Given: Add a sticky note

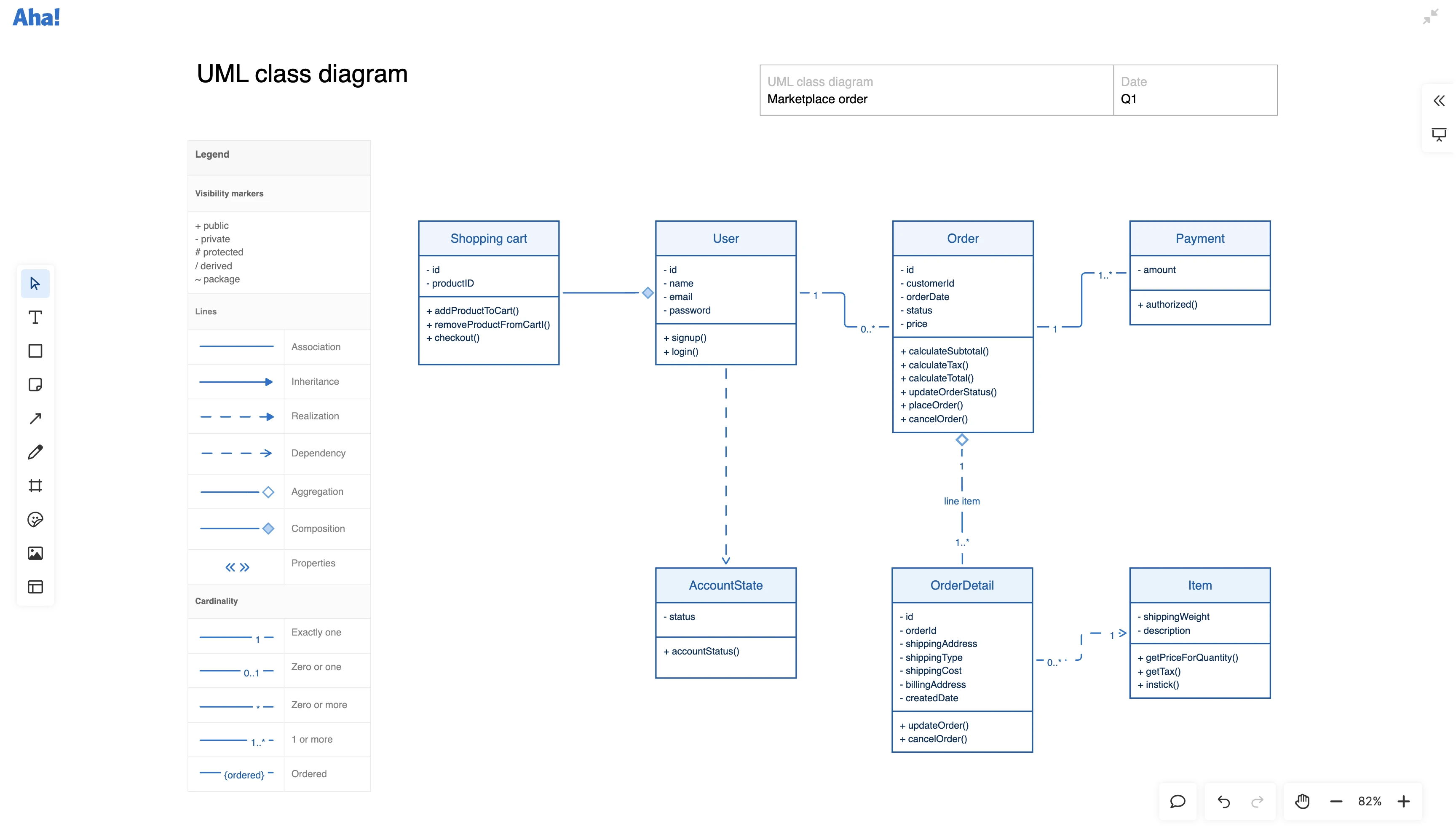Looking at the screenshot, I should coord(35,385).
